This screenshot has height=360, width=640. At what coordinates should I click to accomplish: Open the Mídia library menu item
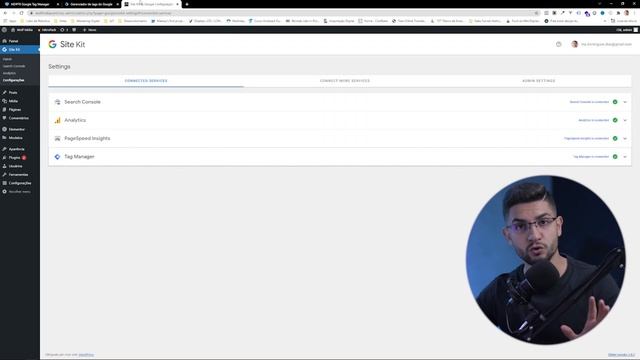[13, 101]
